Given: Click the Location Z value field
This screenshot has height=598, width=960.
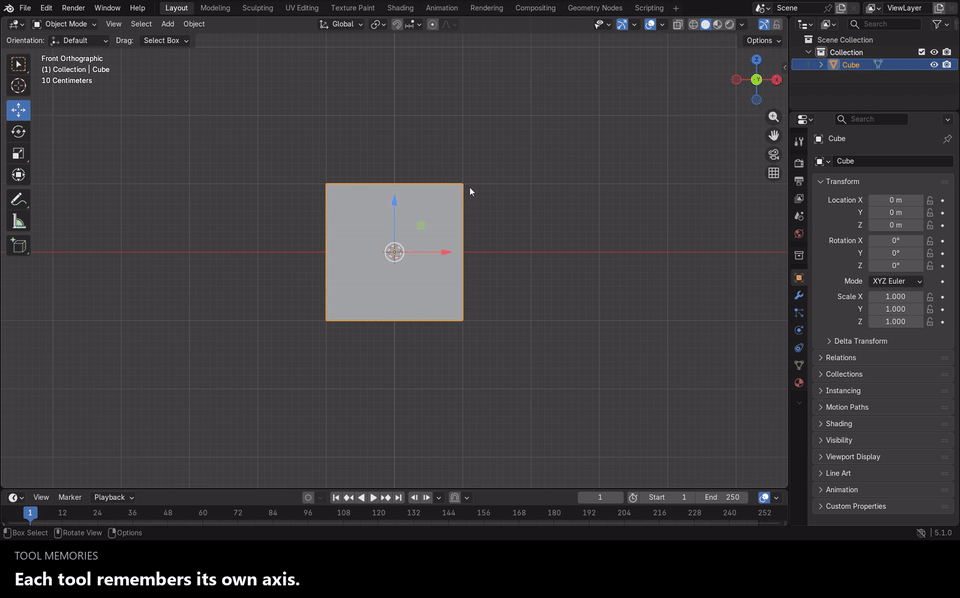Looking at the screenshot, I should [x=896, y=225].
